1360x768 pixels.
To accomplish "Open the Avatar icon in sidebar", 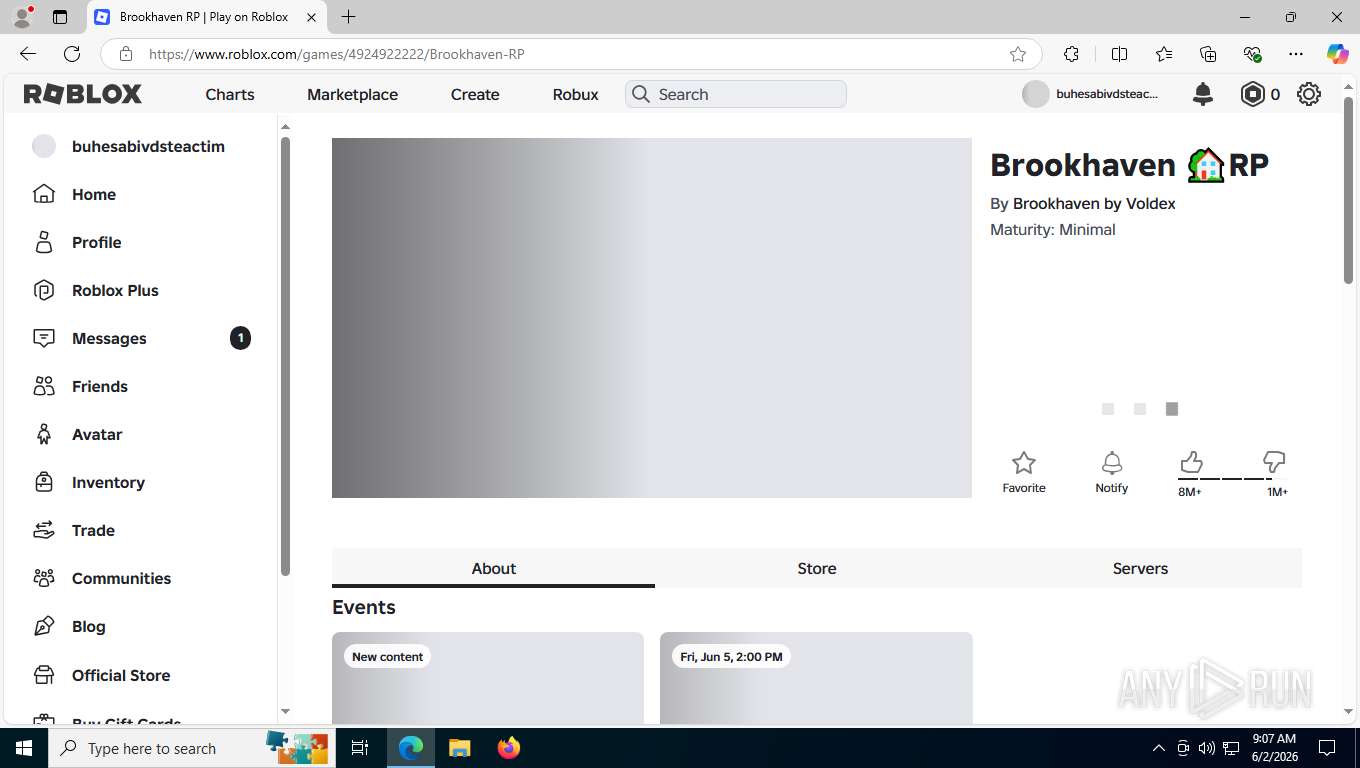I will (x=44, y=434).
